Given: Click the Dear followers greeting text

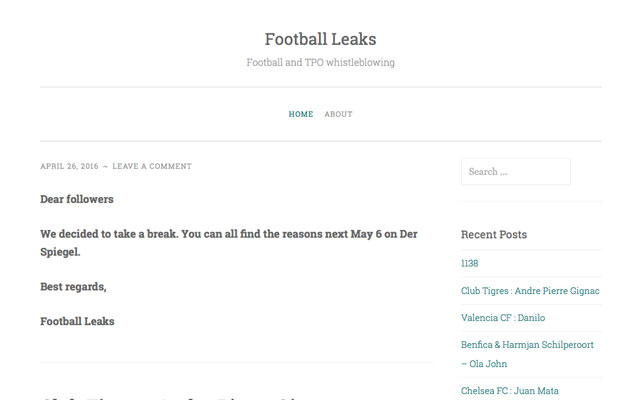Looking at the screenshot, I should click(x=77, y=199).
